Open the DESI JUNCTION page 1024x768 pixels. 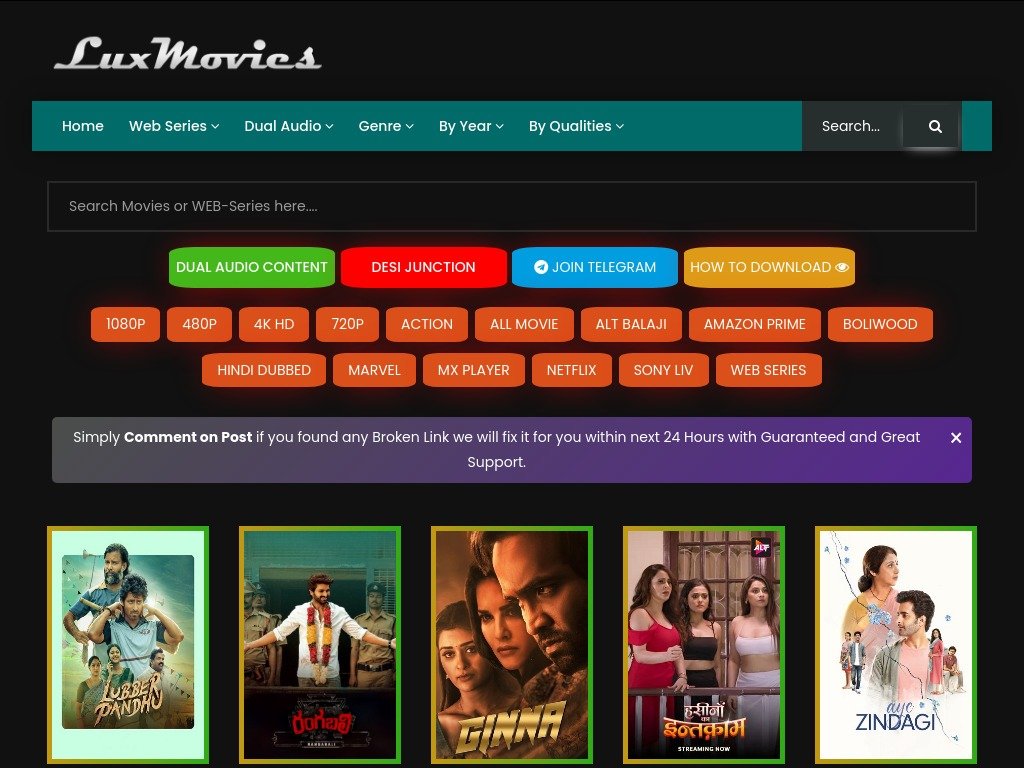pos(423,267)
